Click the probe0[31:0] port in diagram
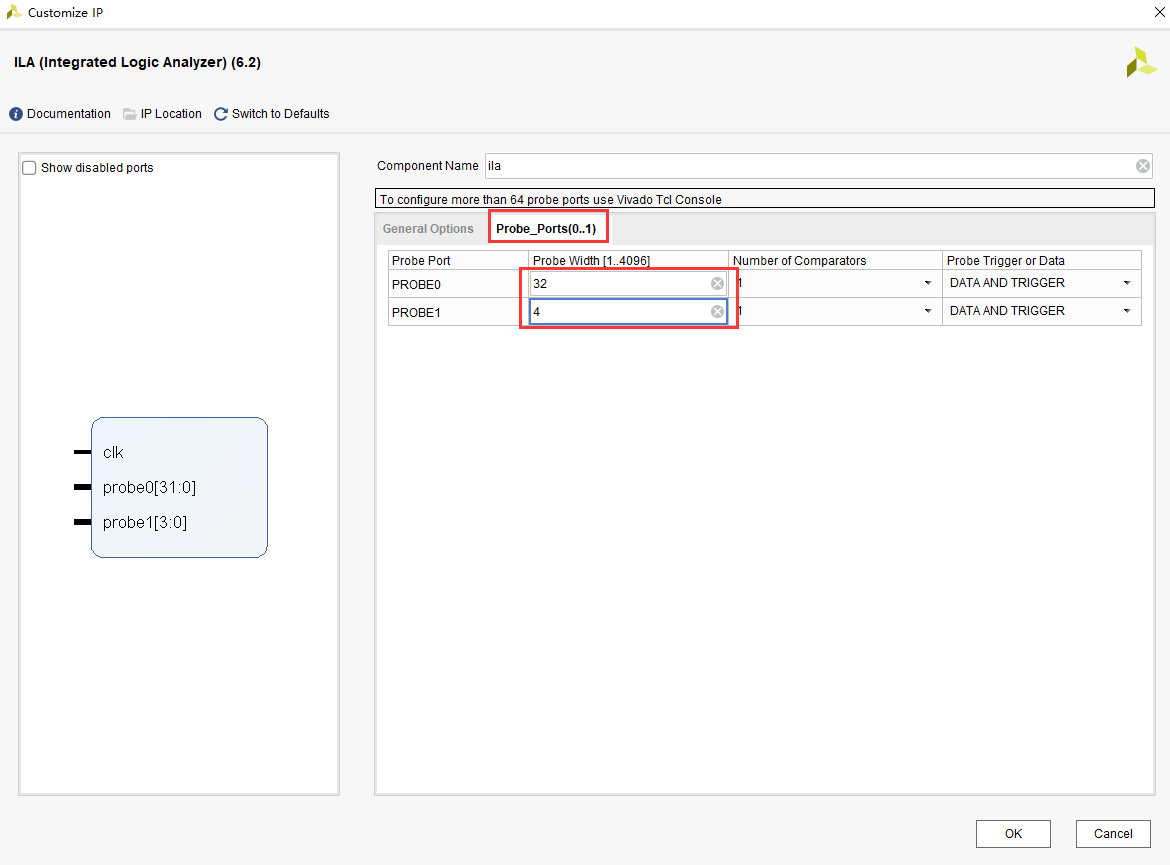Image resolution: width=1170 pixels, height=865 pixels. point(149,487)
